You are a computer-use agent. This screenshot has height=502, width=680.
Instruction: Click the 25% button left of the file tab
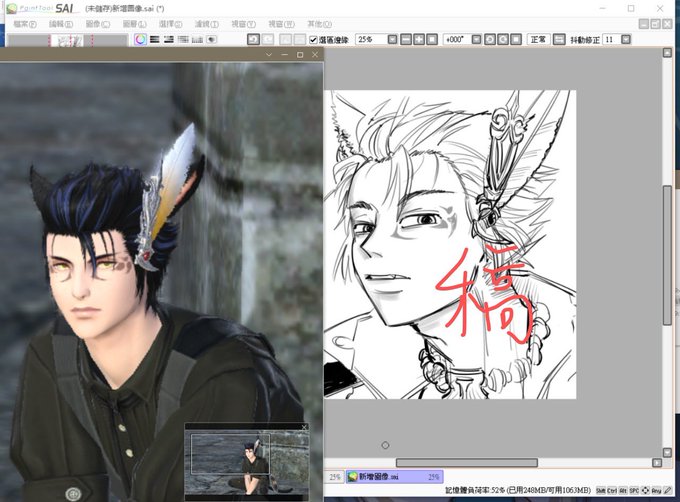tap(334, 477)
